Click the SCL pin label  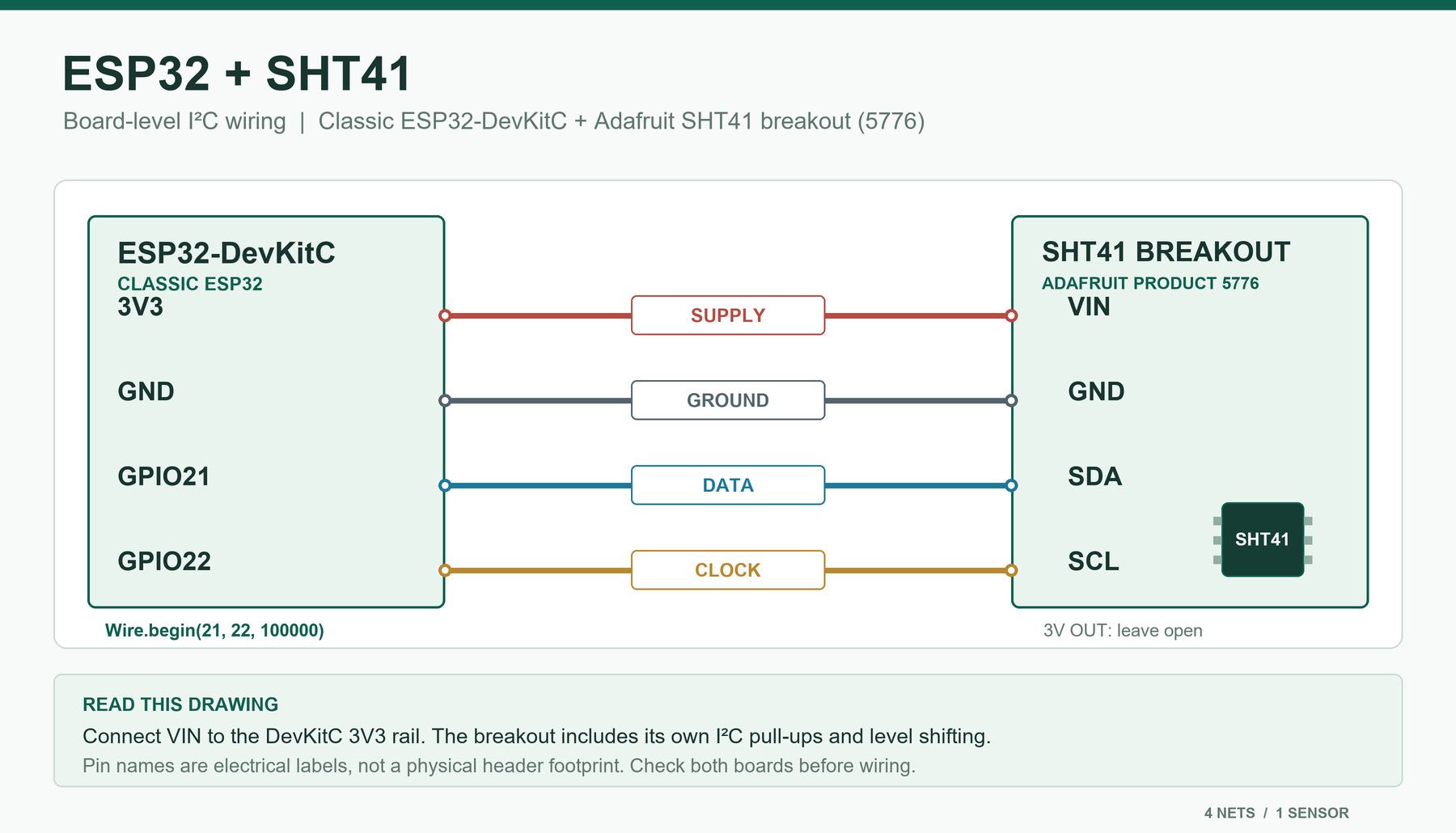coord(1094,561)
